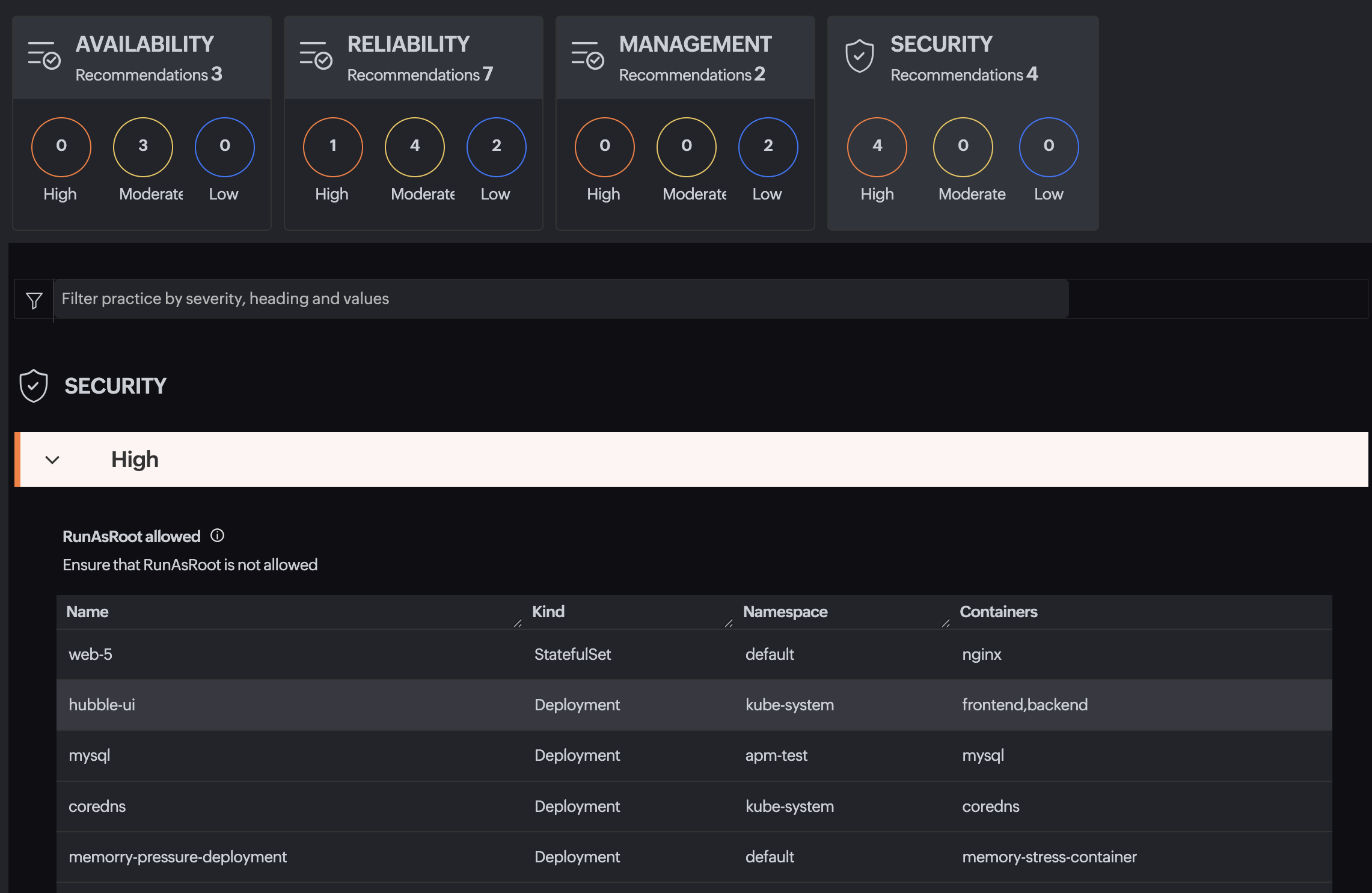Click the nginx containers cell

point(981,654)
